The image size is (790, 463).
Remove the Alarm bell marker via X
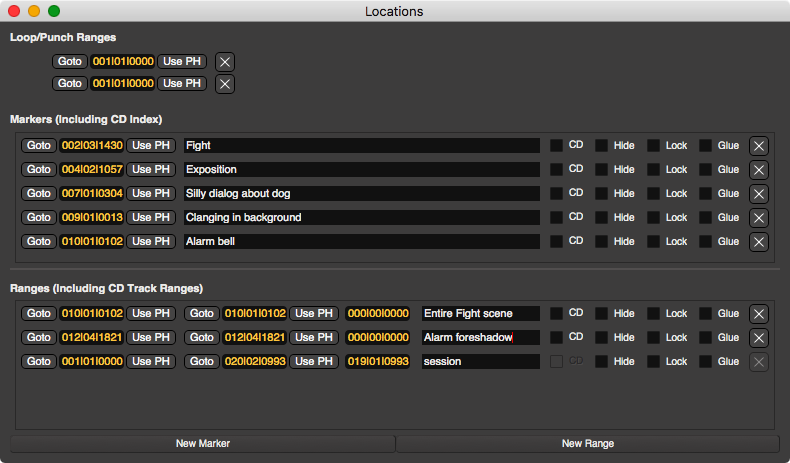[758, 242]
